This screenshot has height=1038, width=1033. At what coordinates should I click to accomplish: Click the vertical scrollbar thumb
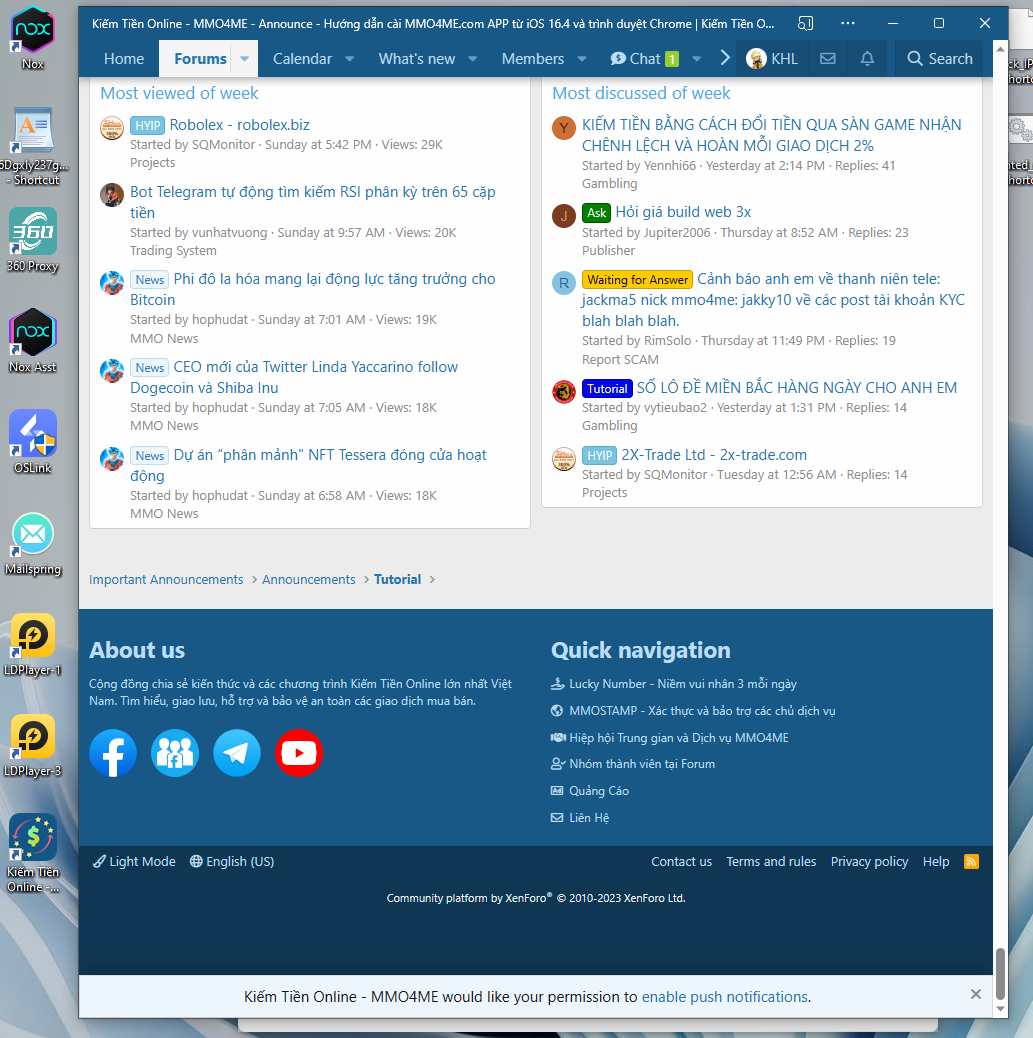tap(1001, 973)
